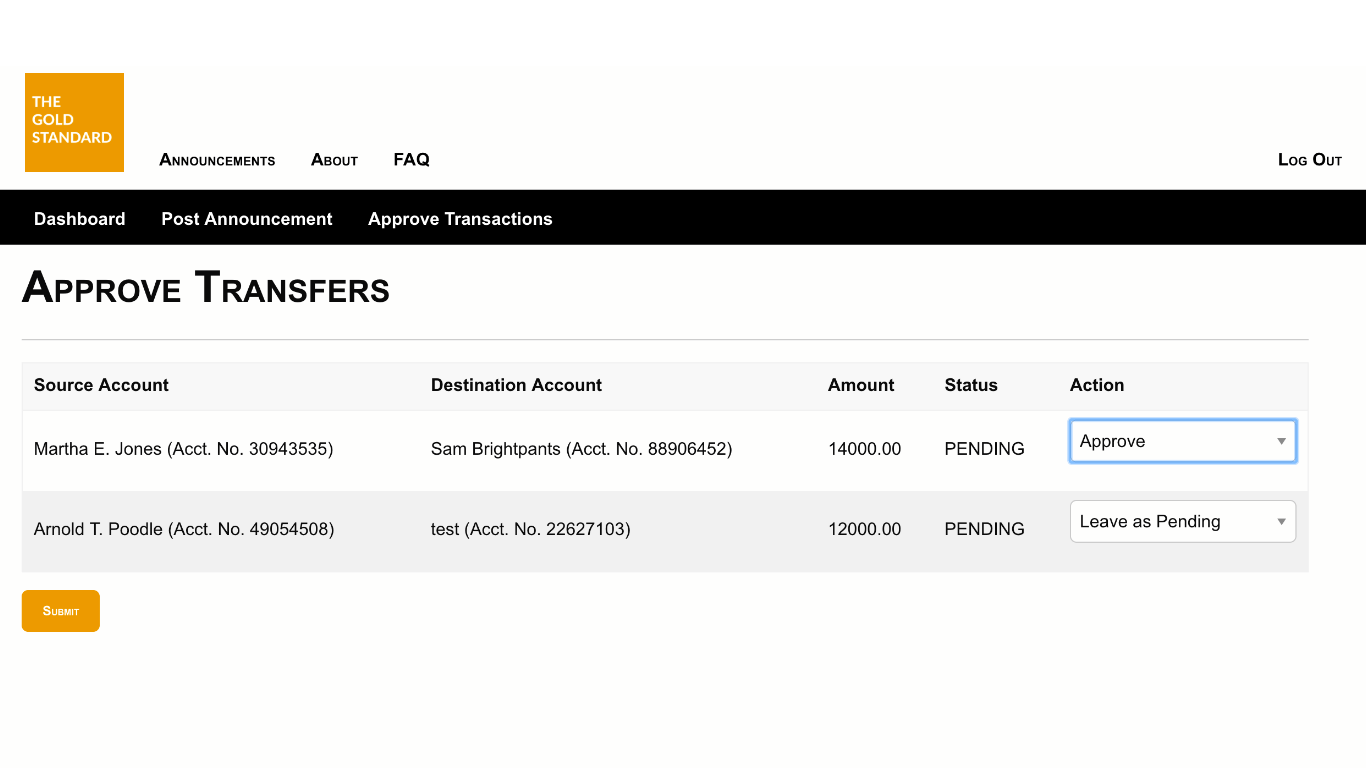Click PENDING status in Martha Jones row
1366x768 pixels.
coord(985,449)
